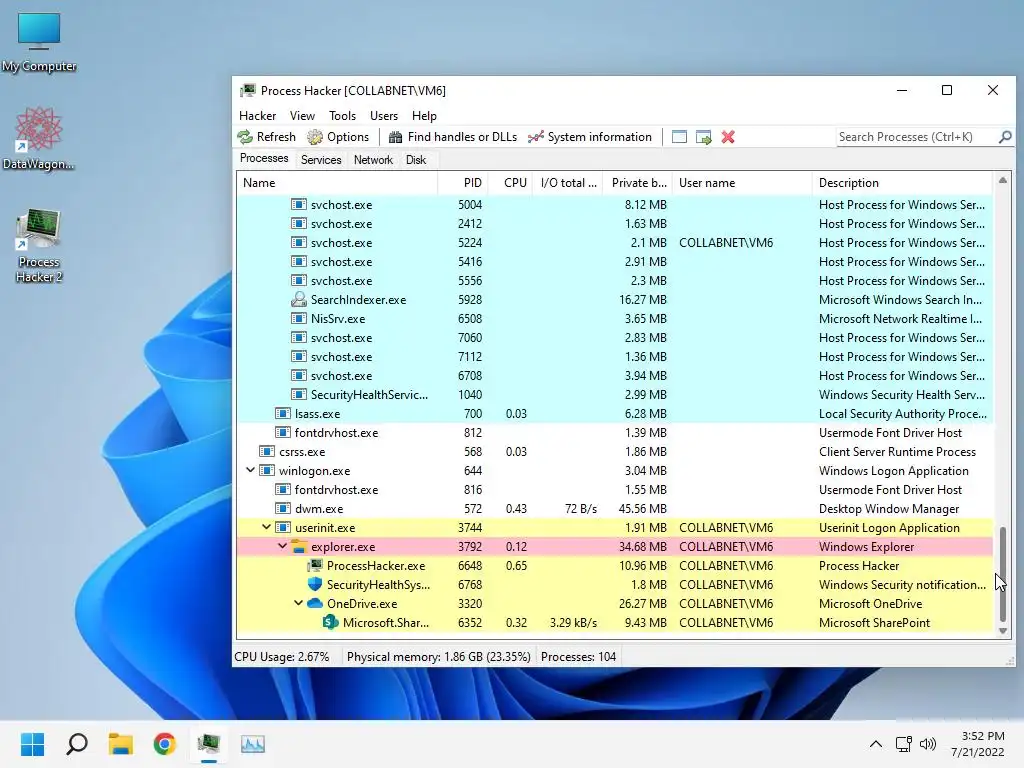1024x768 pixels.
Task: Open the Users menu
Action: tap(384, 116)
